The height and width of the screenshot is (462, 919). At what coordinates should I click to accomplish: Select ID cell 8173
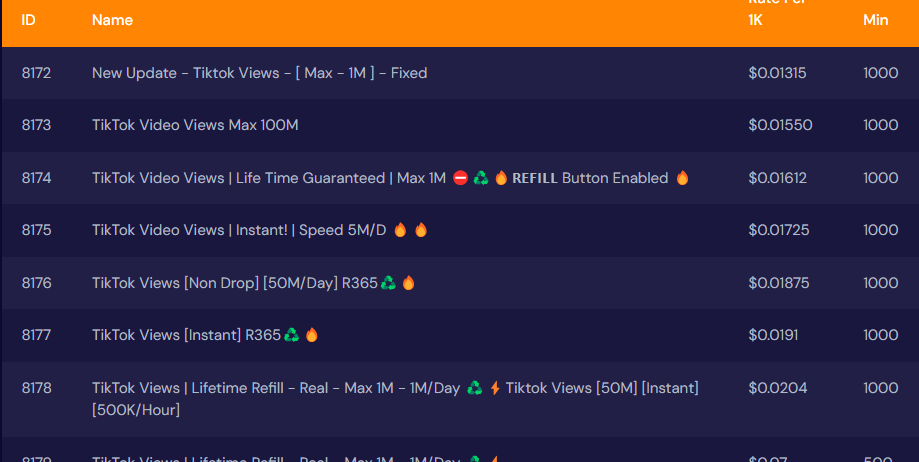pyautogui.click(x=36, y=125)
